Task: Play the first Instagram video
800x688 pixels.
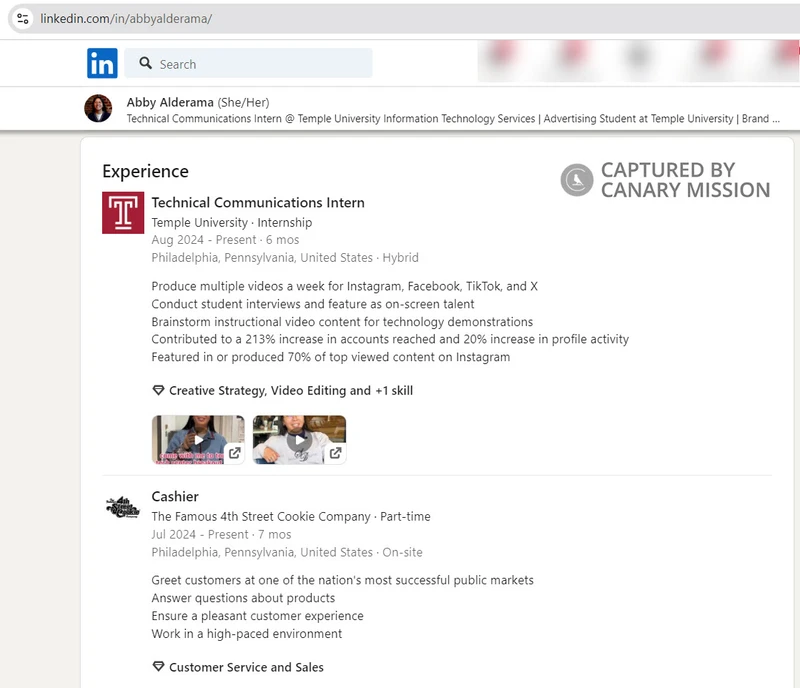Action: coord(201,437)
